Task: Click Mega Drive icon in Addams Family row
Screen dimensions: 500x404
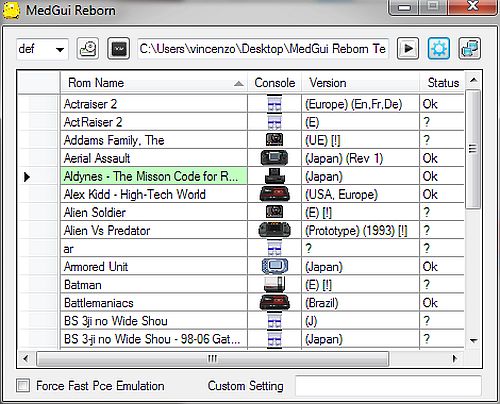Action: (274, 140)
